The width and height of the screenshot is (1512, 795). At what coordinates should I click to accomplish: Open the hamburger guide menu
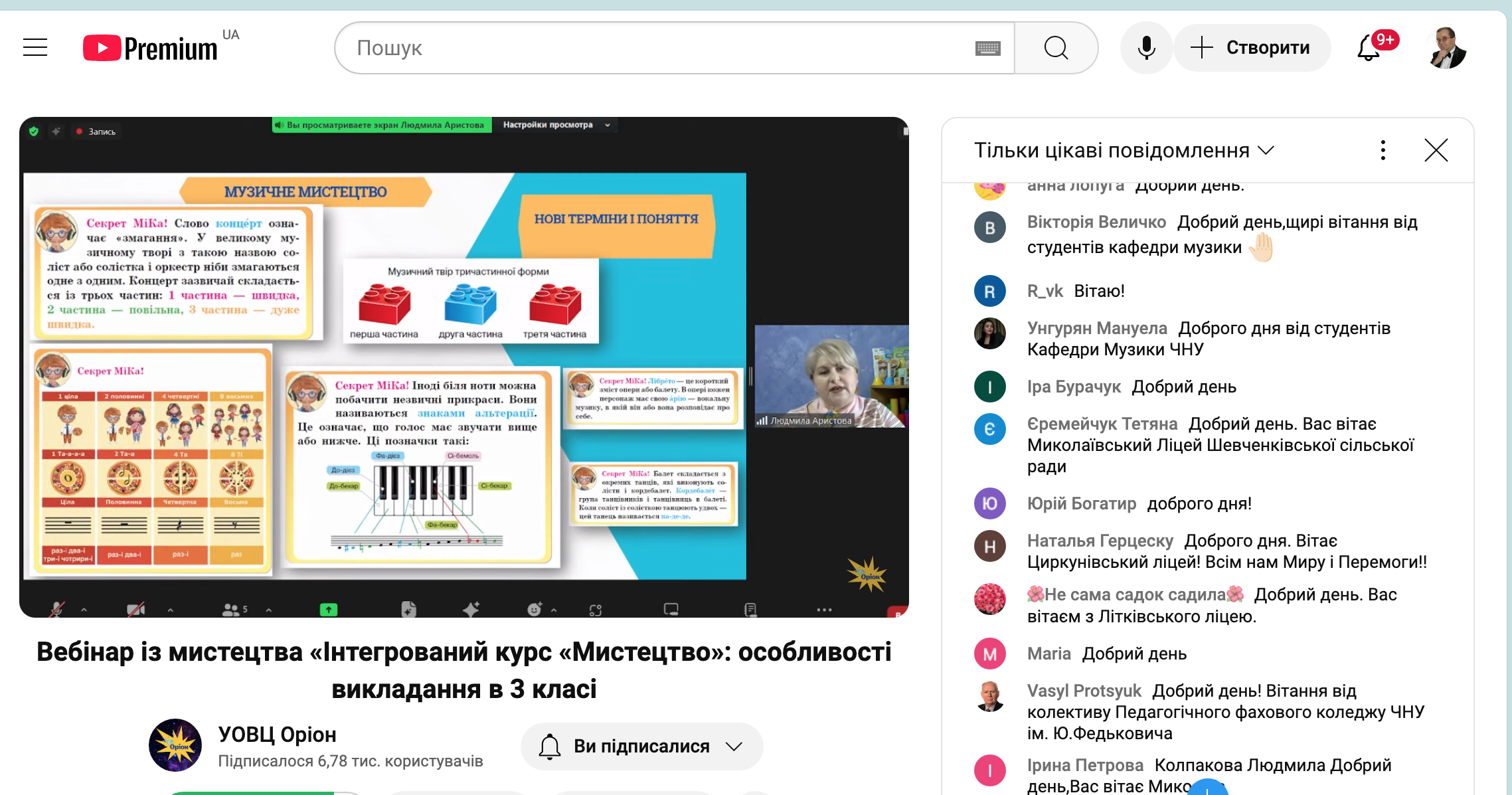click(35, 48)
